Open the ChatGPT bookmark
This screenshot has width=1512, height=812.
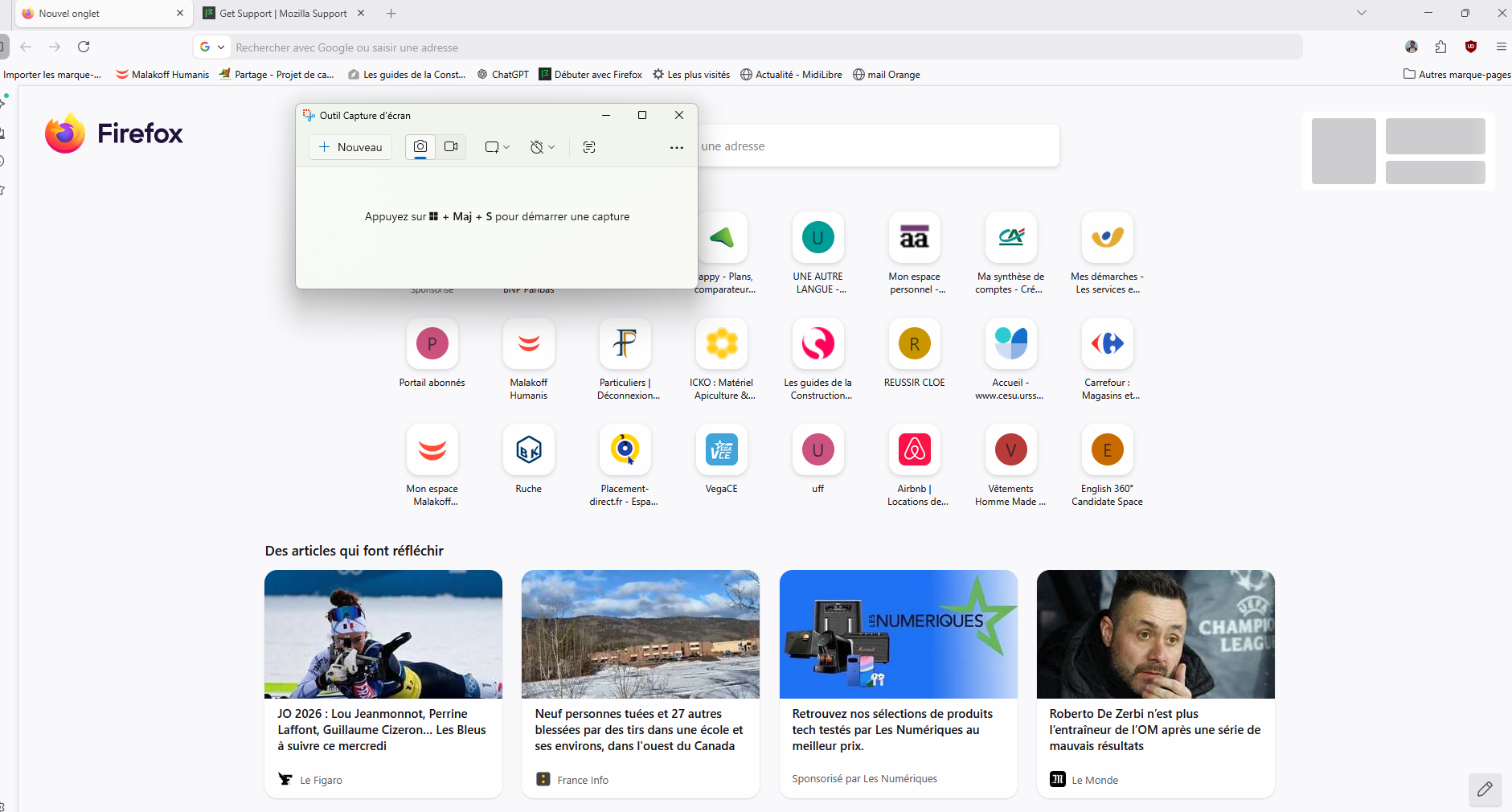(x=503, y=75)
